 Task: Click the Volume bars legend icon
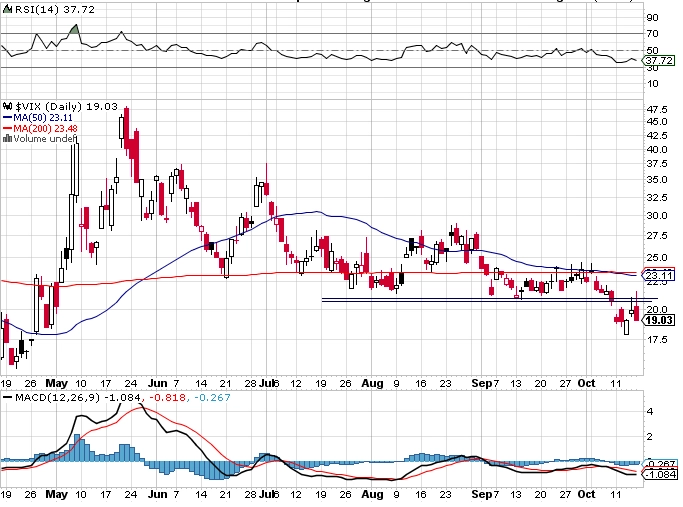7,139
